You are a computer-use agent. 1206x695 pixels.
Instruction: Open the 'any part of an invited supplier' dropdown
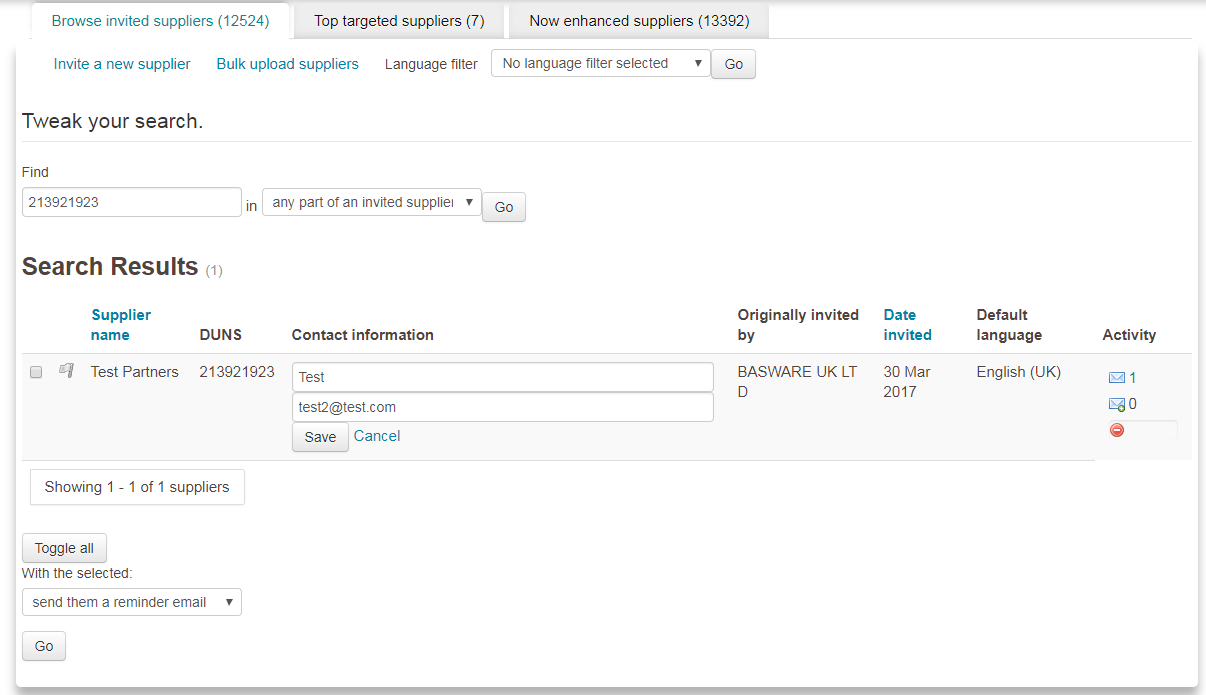(x=371, y=201)
